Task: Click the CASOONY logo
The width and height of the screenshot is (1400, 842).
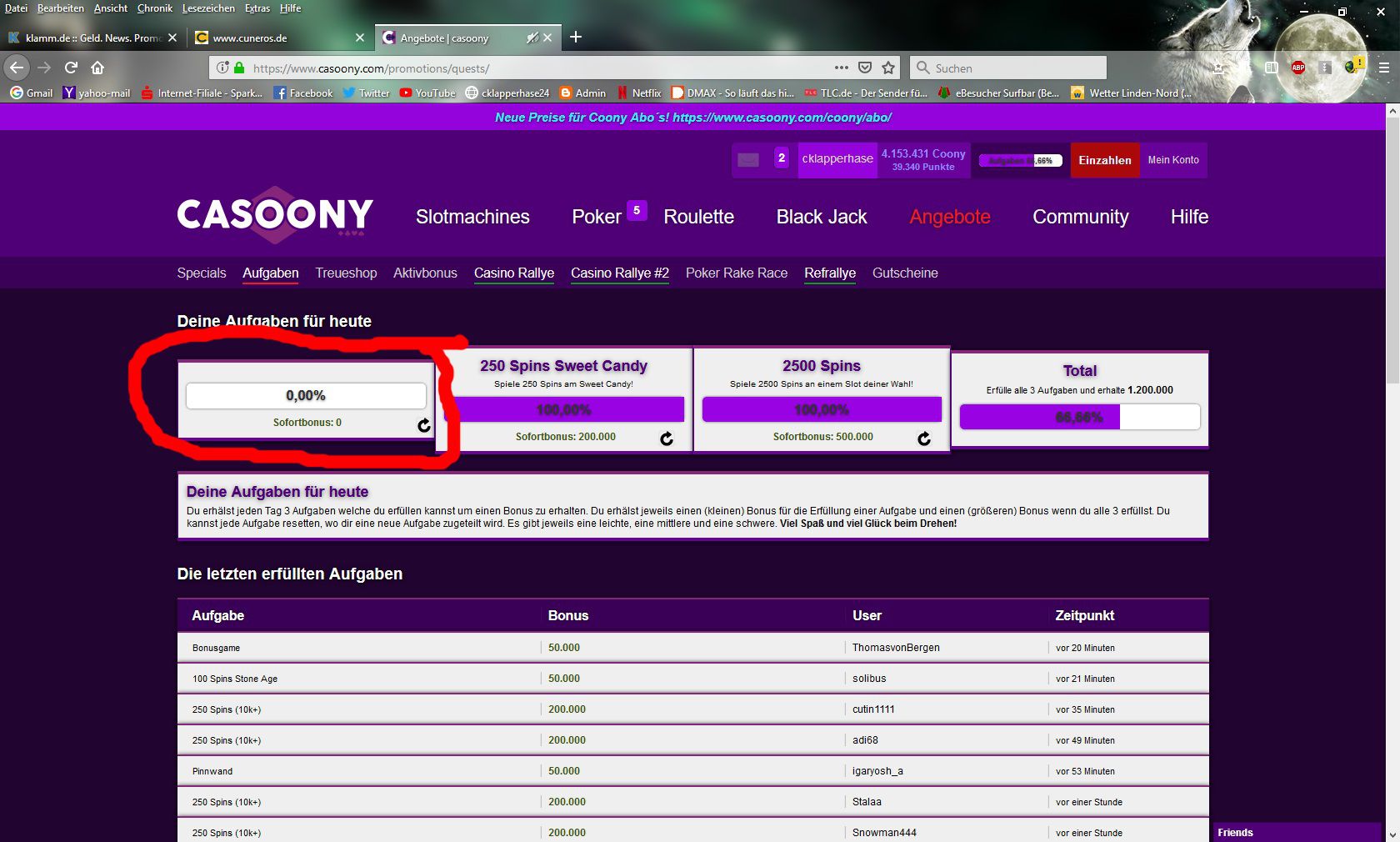Action: click(x=275, y=215)
